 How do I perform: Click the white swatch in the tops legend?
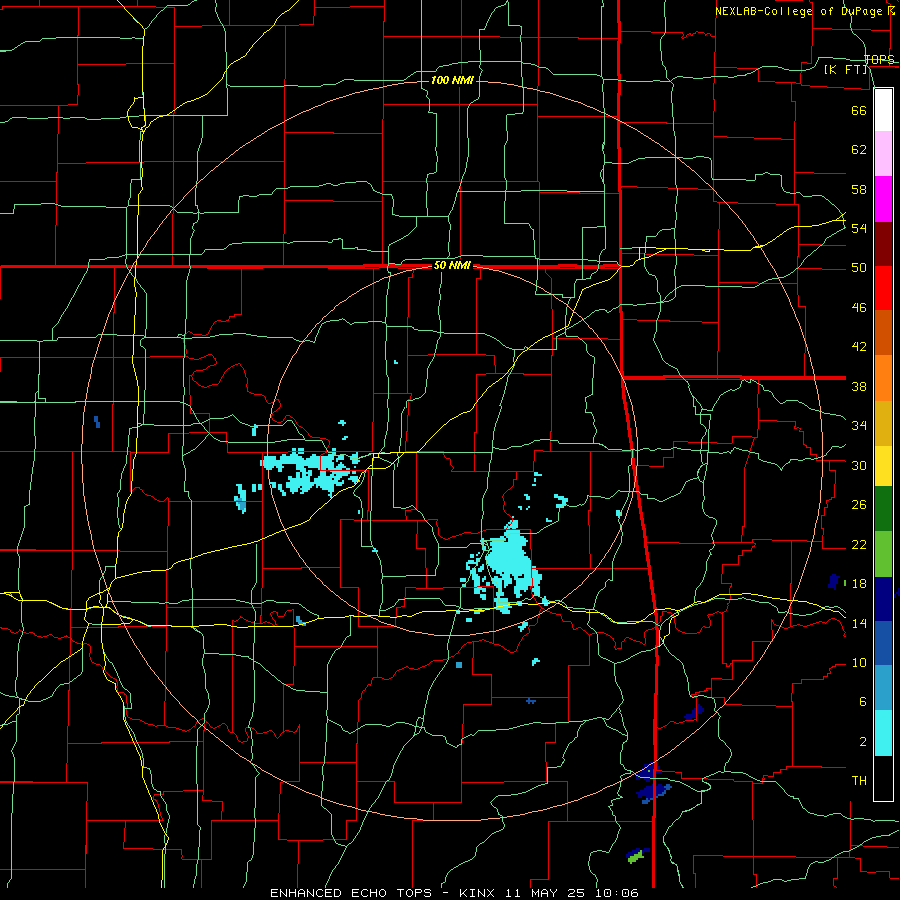tap(883, 110)
